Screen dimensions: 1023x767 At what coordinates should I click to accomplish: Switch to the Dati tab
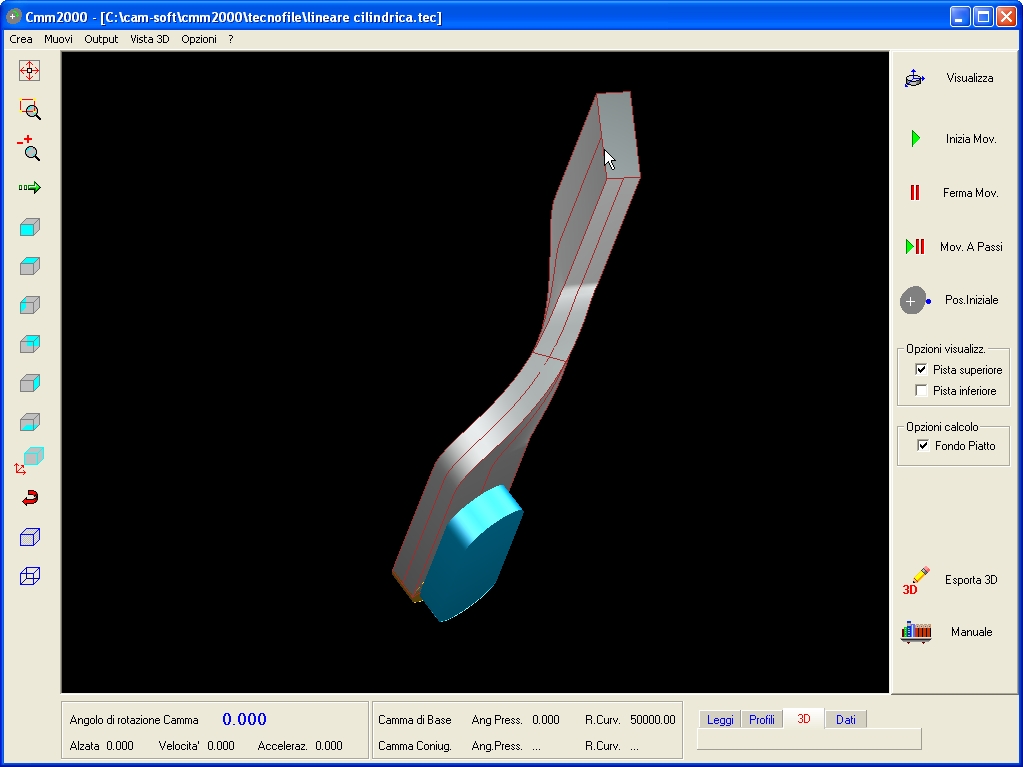pyautogui.click(x=846, y=719)
